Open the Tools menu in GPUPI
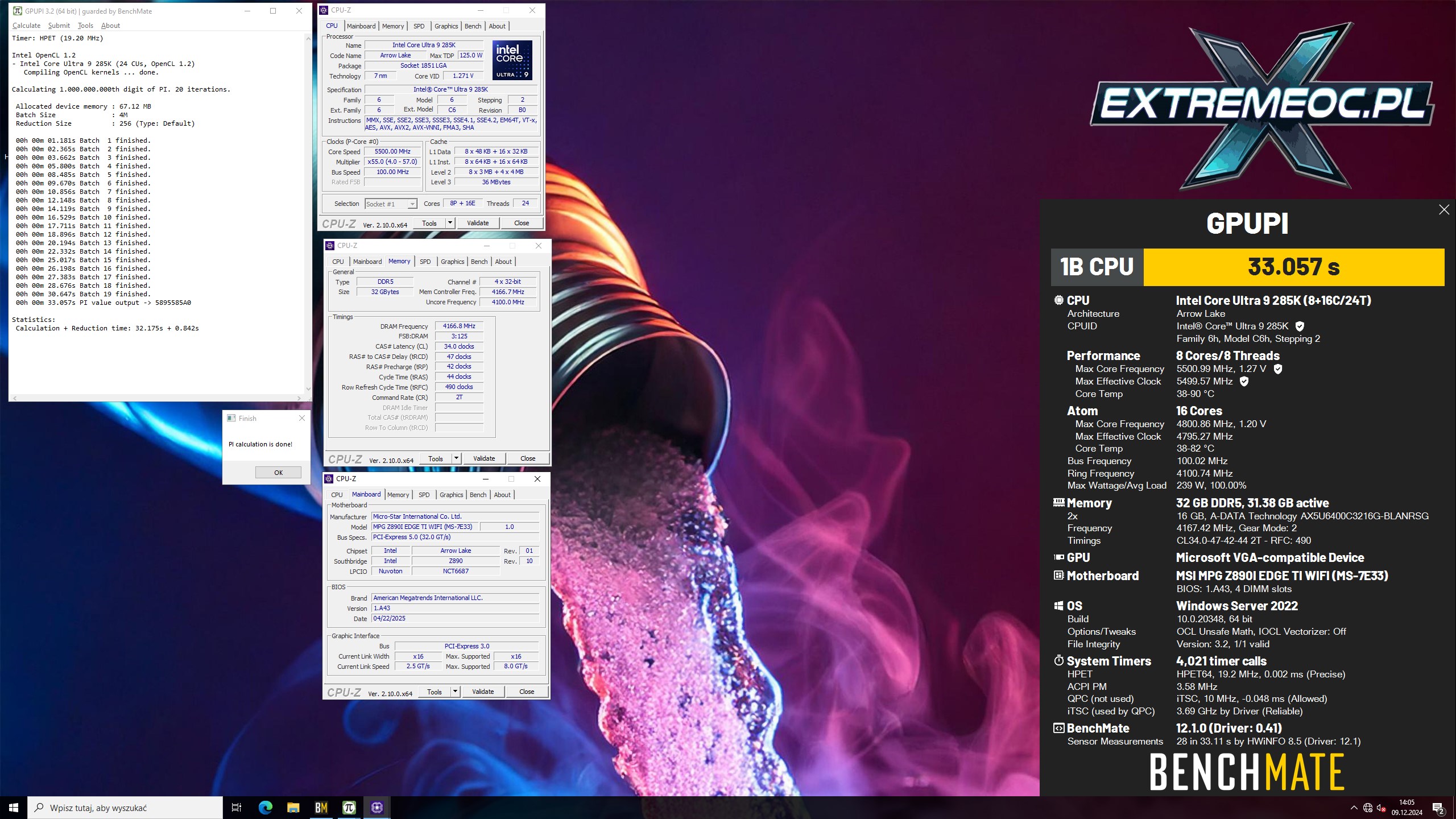 [x=85, y=26]
